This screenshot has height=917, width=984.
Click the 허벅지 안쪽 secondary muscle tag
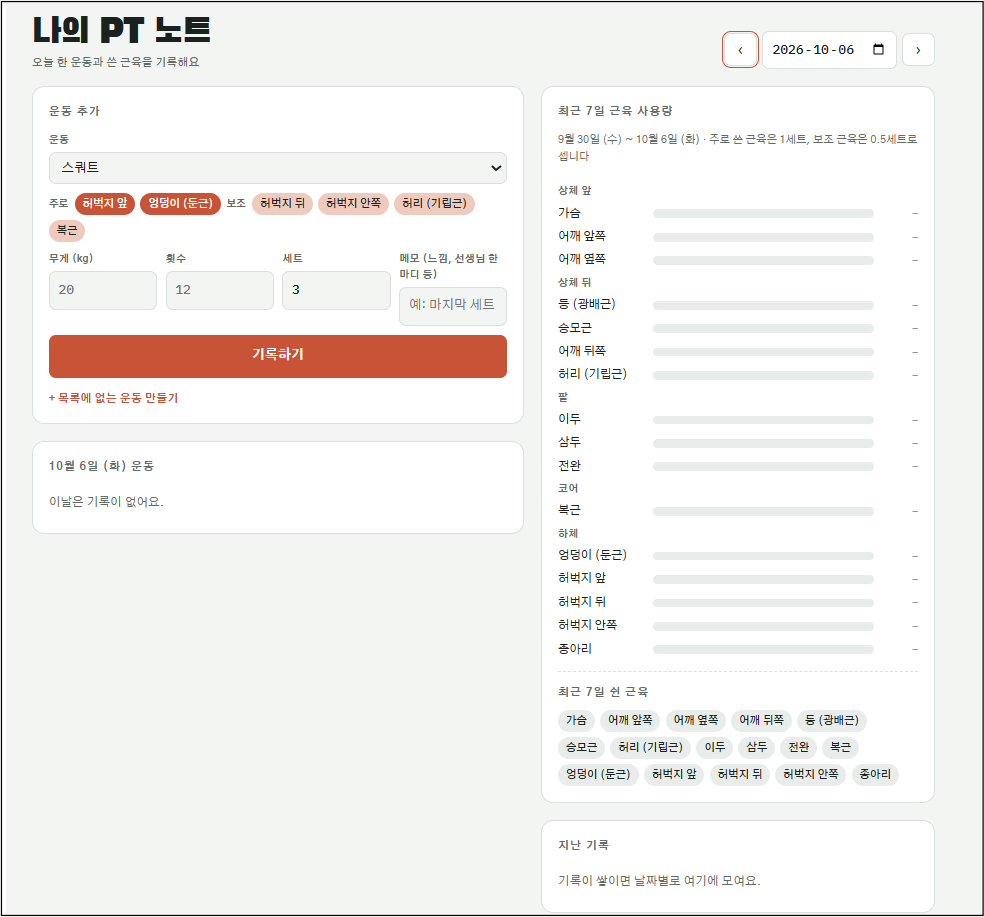point(353,203)
